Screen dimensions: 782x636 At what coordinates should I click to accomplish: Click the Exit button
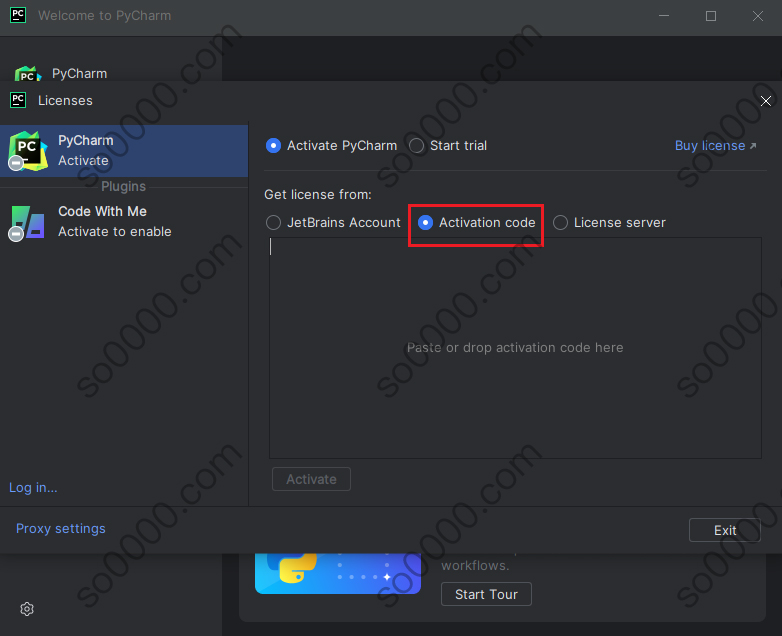(725, 530)
